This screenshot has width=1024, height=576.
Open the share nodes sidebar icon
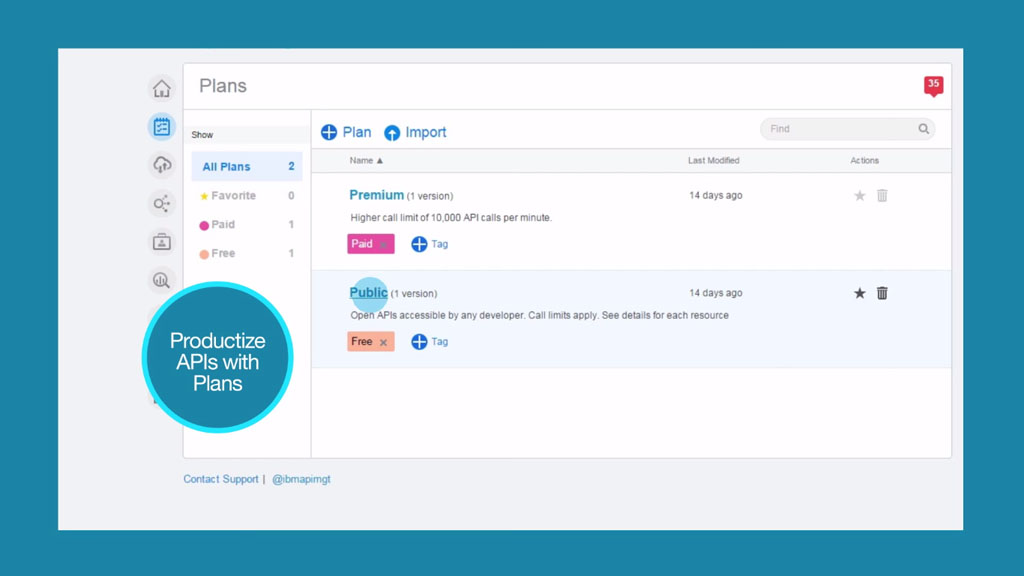click(162, 203)
